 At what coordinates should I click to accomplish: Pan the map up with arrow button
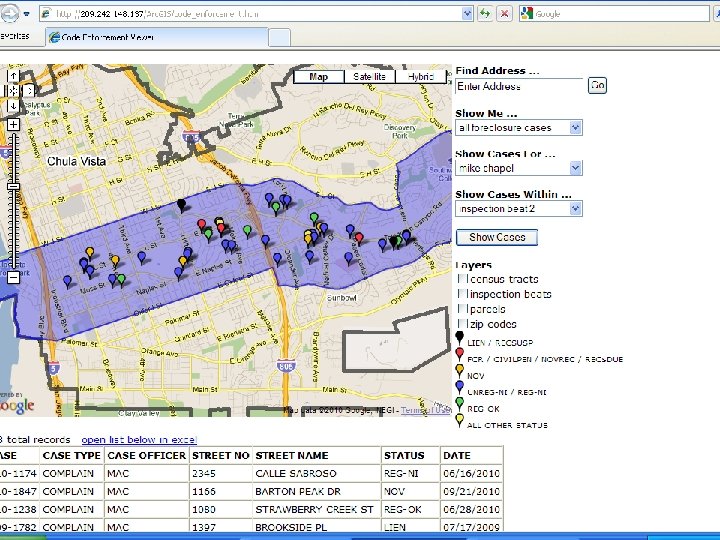pos(13,74)
